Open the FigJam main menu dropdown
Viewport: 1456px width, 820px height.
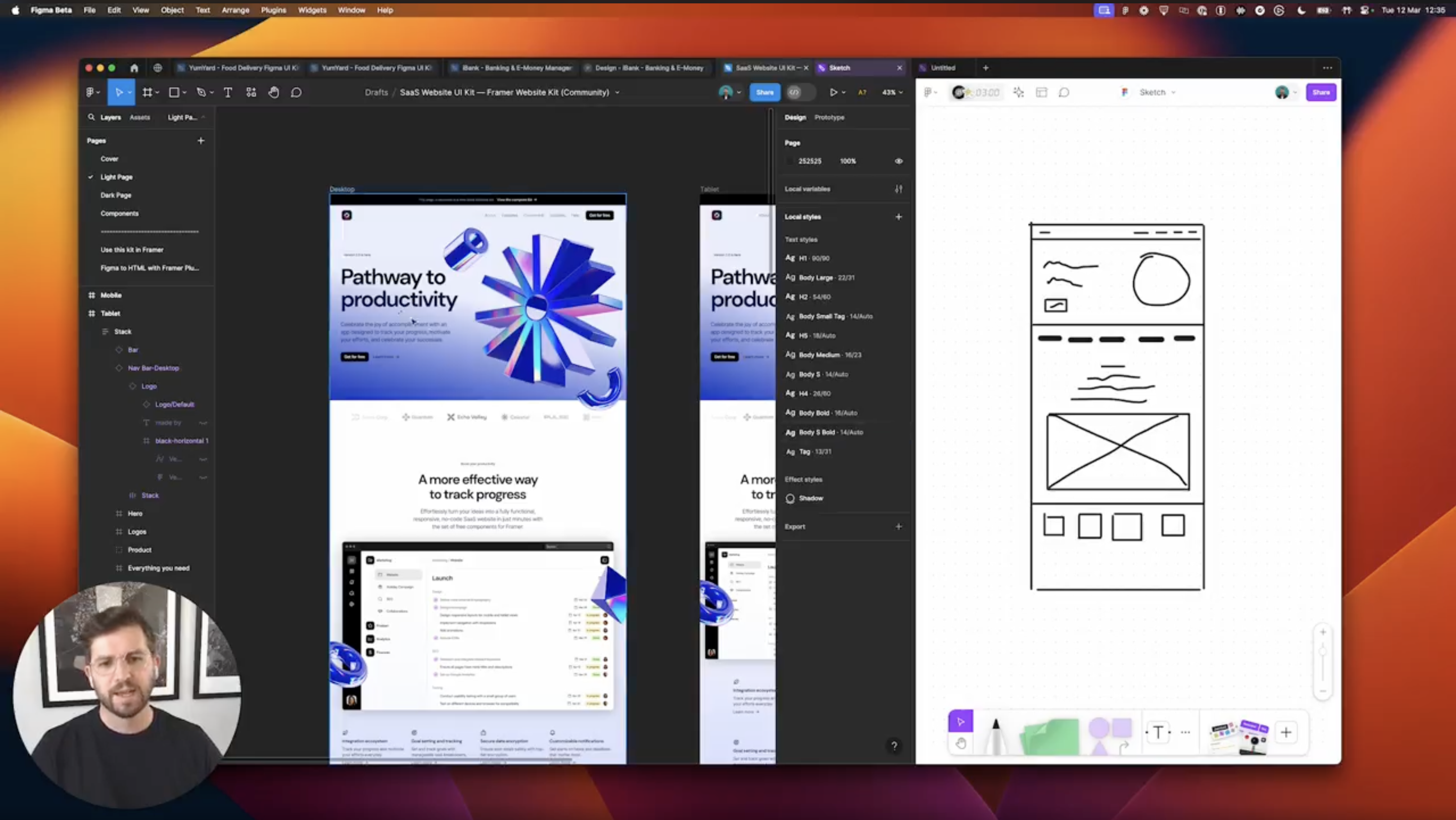tap(930, 92)
